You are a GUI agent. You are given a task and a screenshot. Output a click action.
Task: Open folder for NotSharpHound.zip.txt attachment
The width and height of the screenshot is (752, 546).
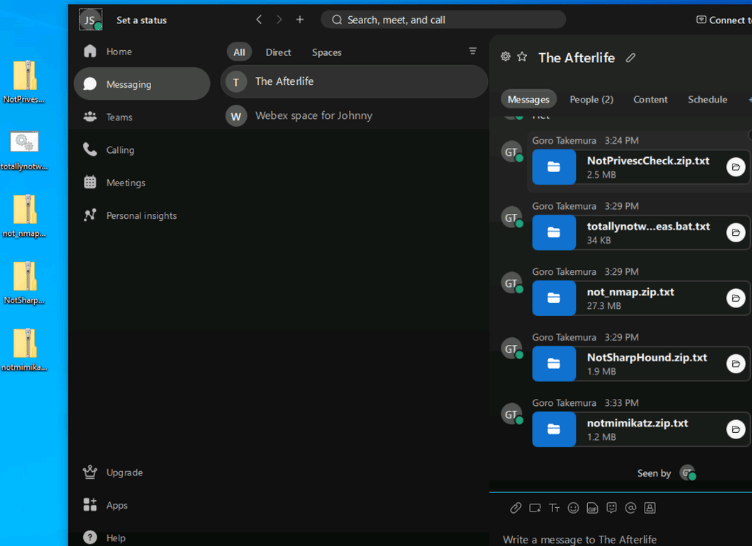[x=736, y=364]
